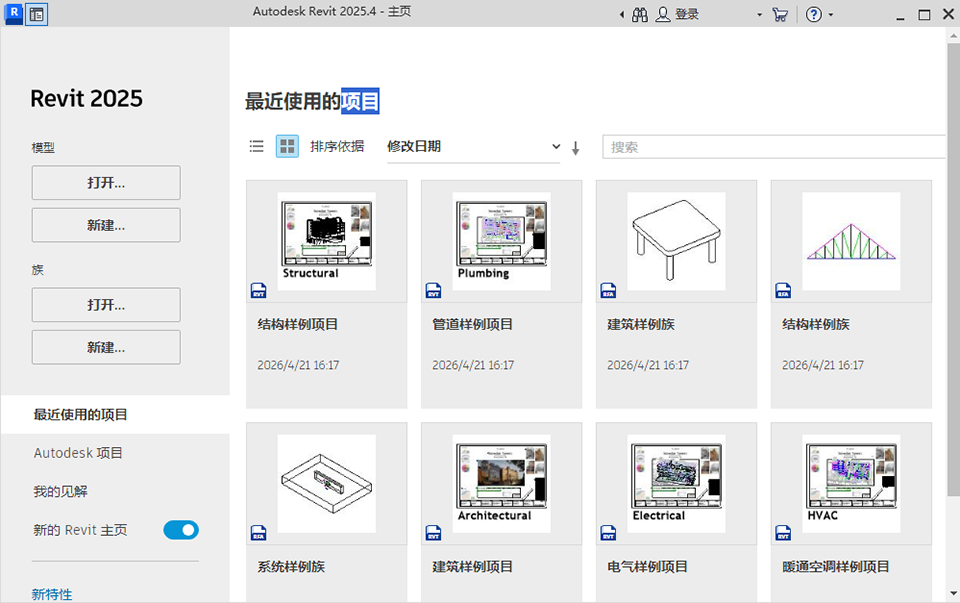Open the 修改日期 sort dropdown
The image size is (960, 603).
pyautogui.click(x=473, y=147)
